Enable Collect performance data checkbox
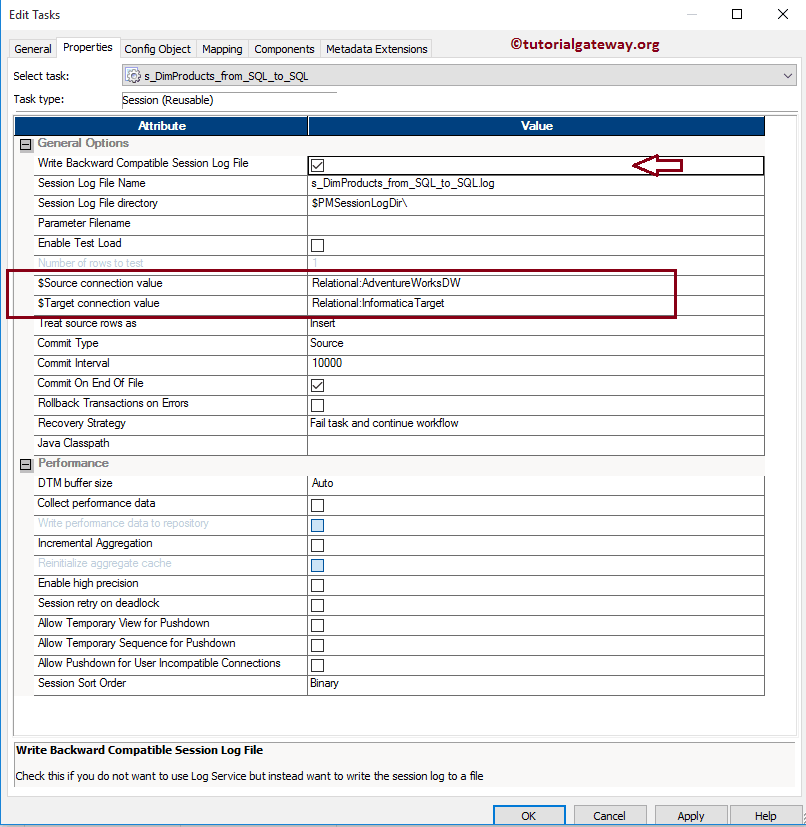This screenshot has width=806, height=827. [x=318, y=505]
